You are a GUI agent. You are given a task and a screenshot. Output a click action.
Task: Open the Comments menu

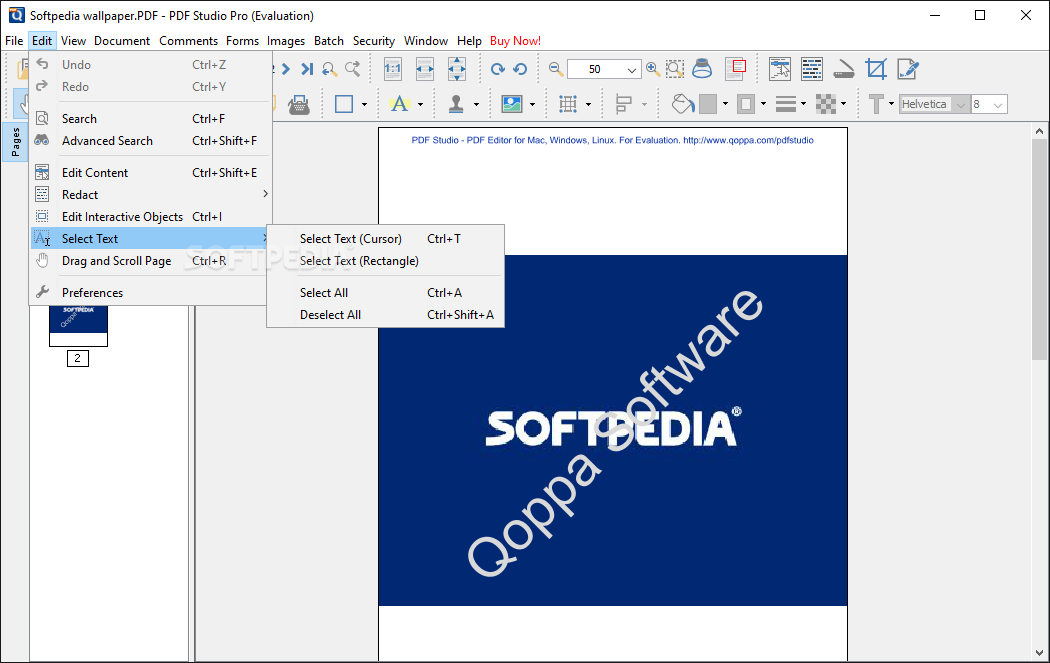pyautogui.click(x=188, y=41)
